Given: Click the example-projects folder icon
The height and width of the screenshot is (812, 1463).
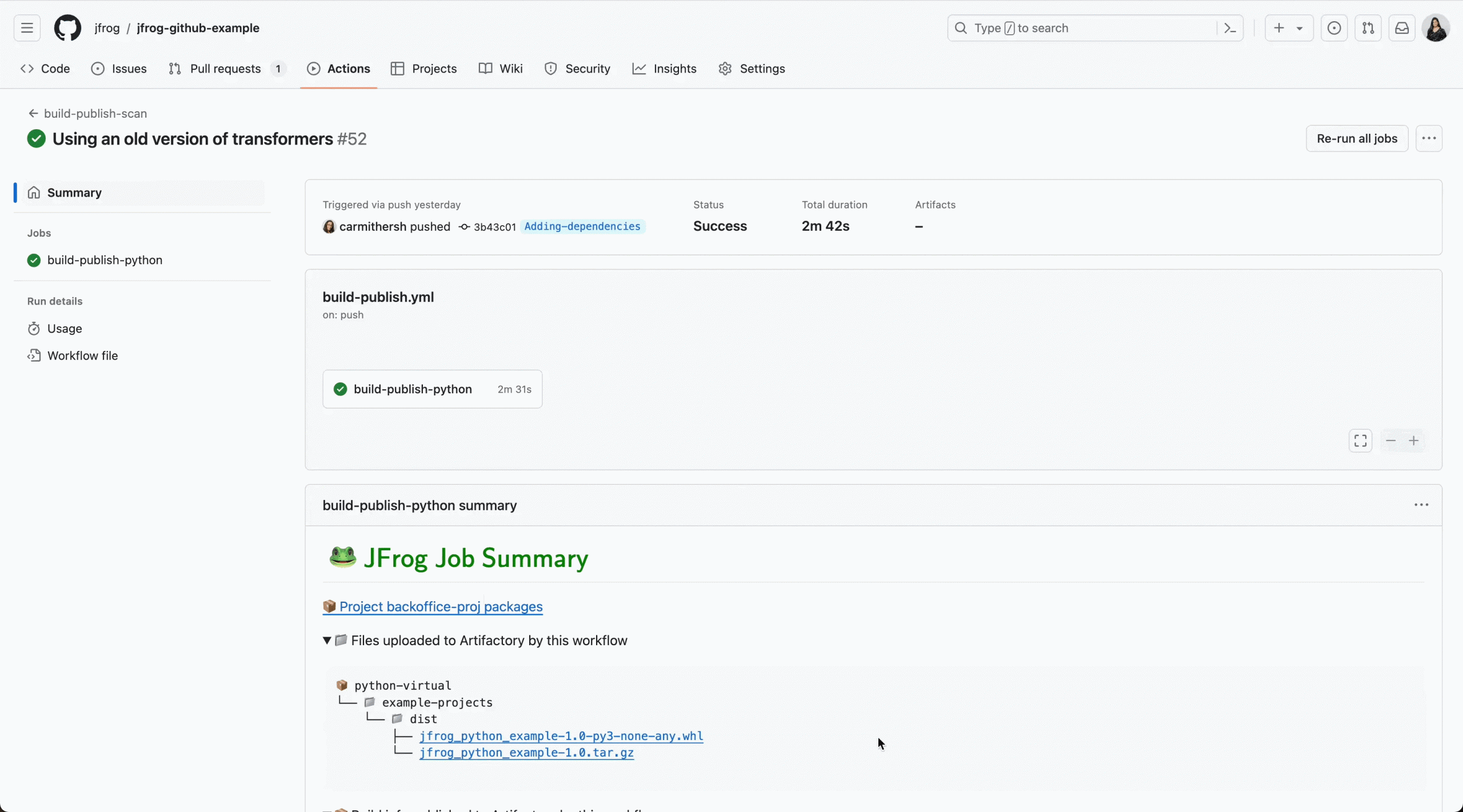Looking at the screenshot, I should click(370, 702).
